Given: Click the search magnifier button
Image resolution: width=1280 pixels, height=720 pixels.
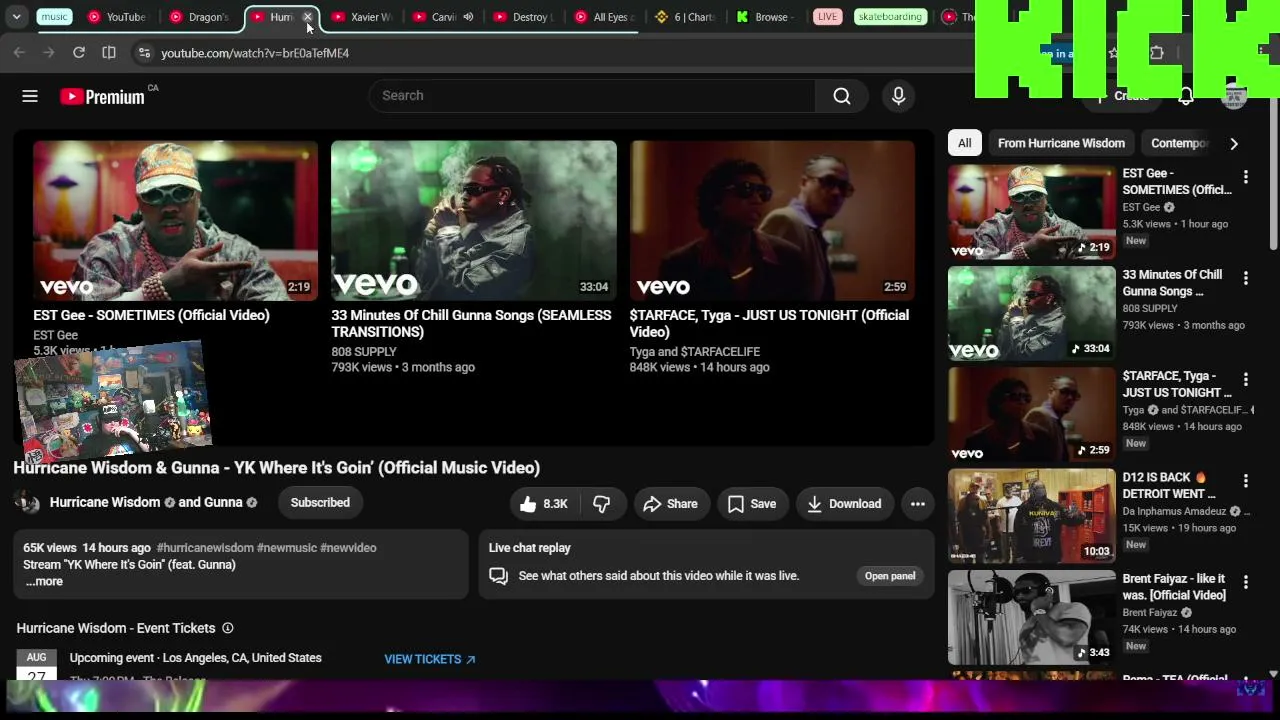Looking at the screenshot, I should pos(842,96).
